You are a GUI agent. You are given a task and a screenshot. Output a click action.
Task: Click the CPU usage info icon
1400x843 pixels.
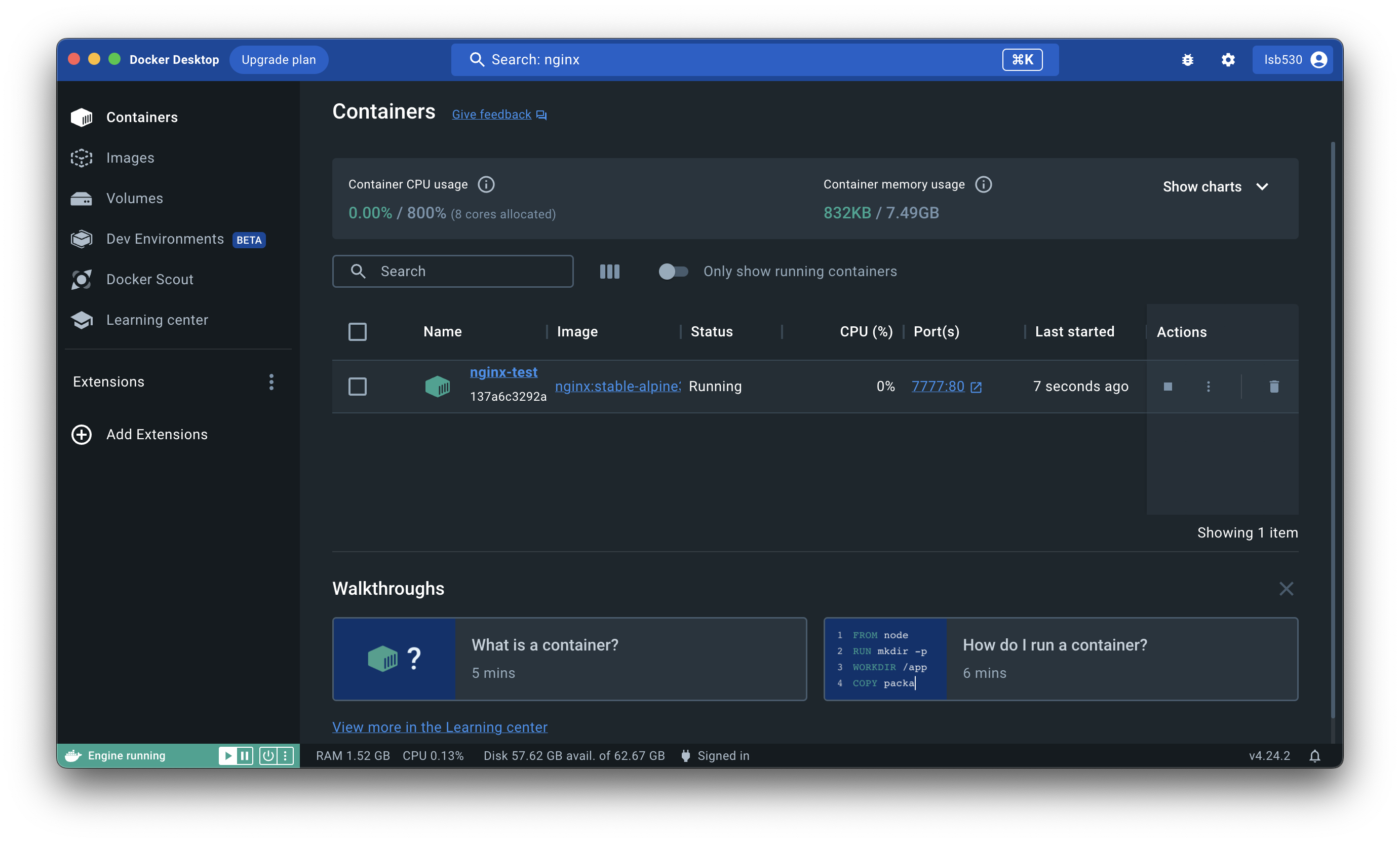[486, 184]
